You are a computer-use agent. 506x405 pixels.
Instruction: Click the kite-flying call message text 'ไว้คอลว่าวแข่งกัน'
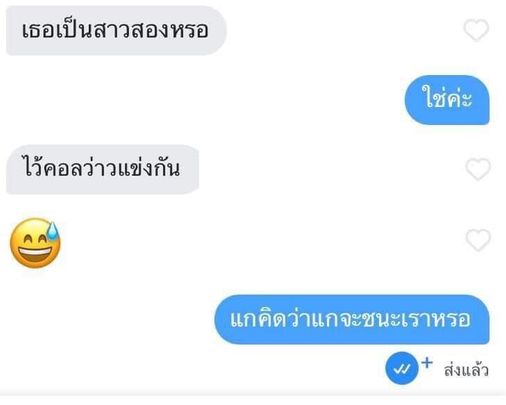coord(102,167)
